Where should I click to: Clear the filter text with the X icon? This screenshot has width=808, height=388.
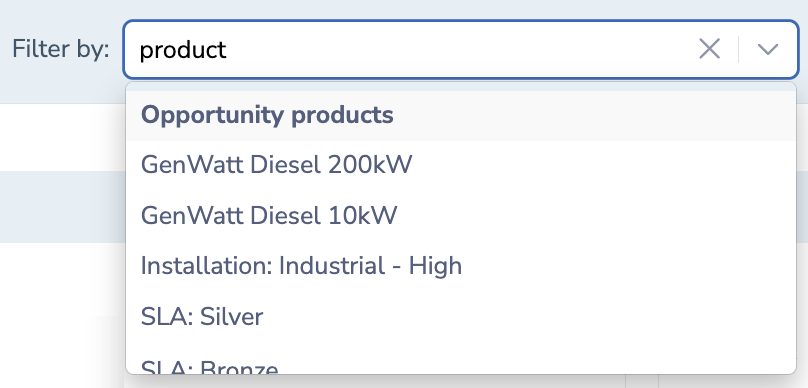pos(709,49)
